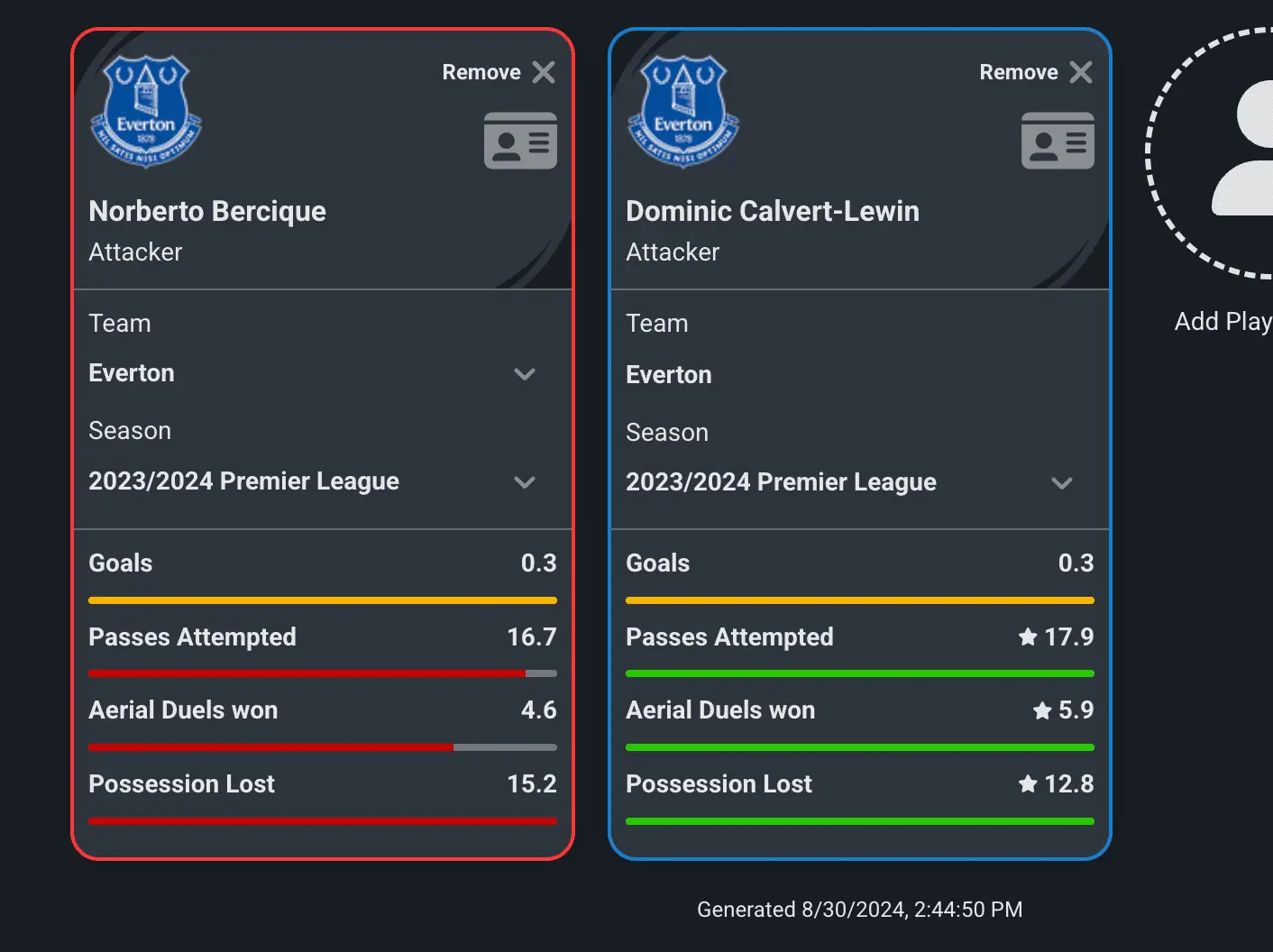Click the Remove text on Bercique's card
The image size is (1273, 952).
tap(481, 72)
